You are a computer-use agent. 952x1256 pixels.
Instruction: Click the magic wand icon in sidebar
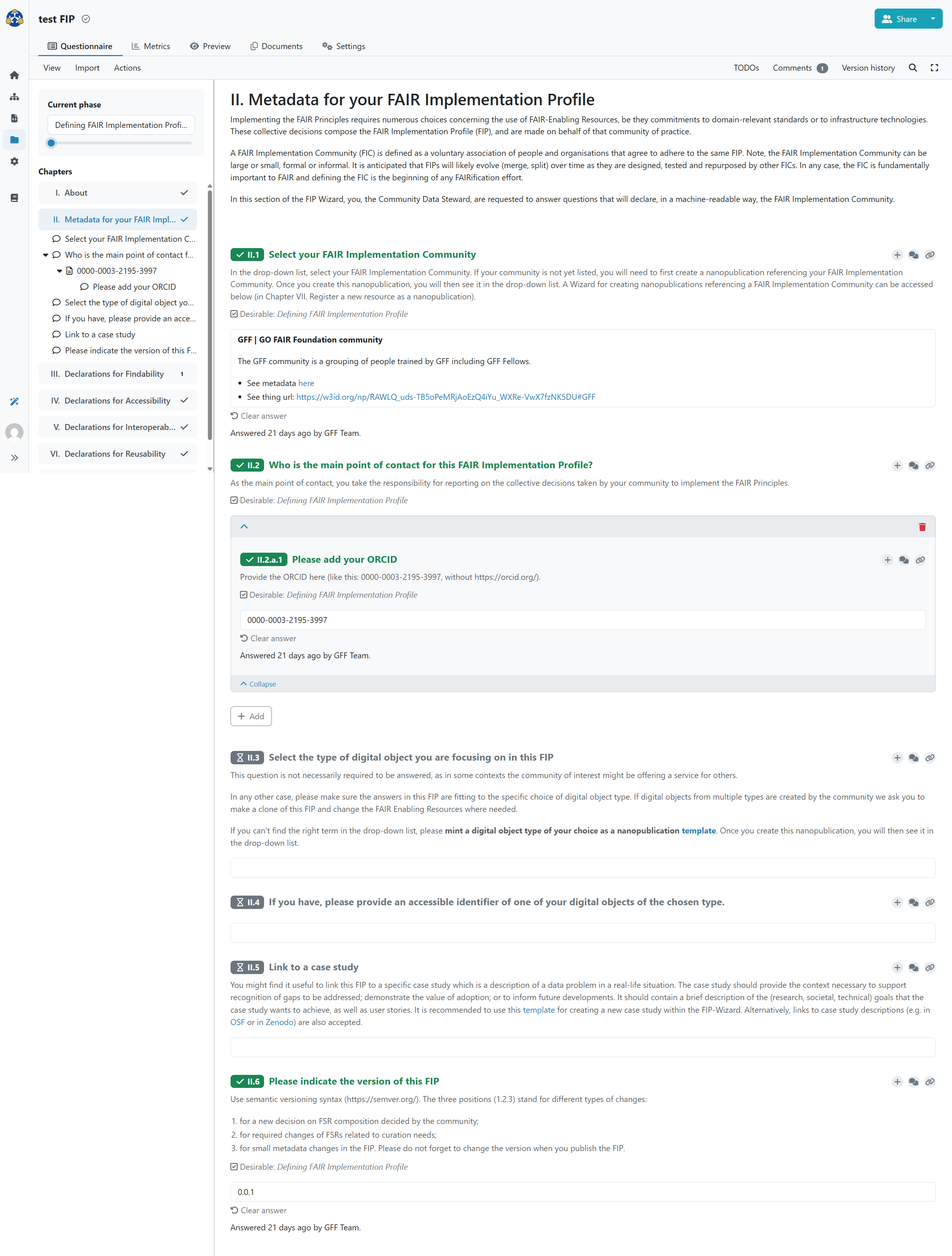pyautogui.click(x=14, y=401)
